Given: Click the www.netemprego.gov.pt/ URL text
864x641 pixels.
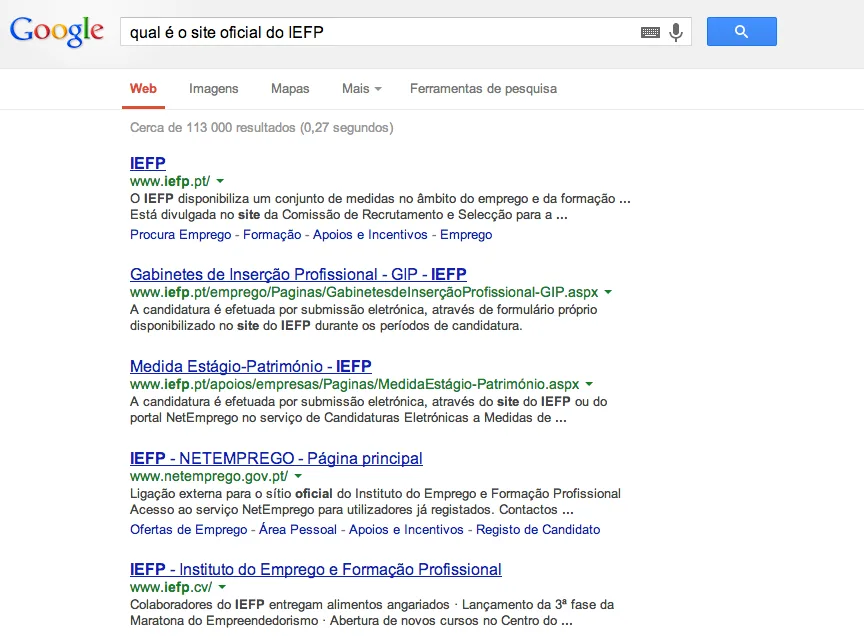Looking at the screenshot, I should click(209, 476).
